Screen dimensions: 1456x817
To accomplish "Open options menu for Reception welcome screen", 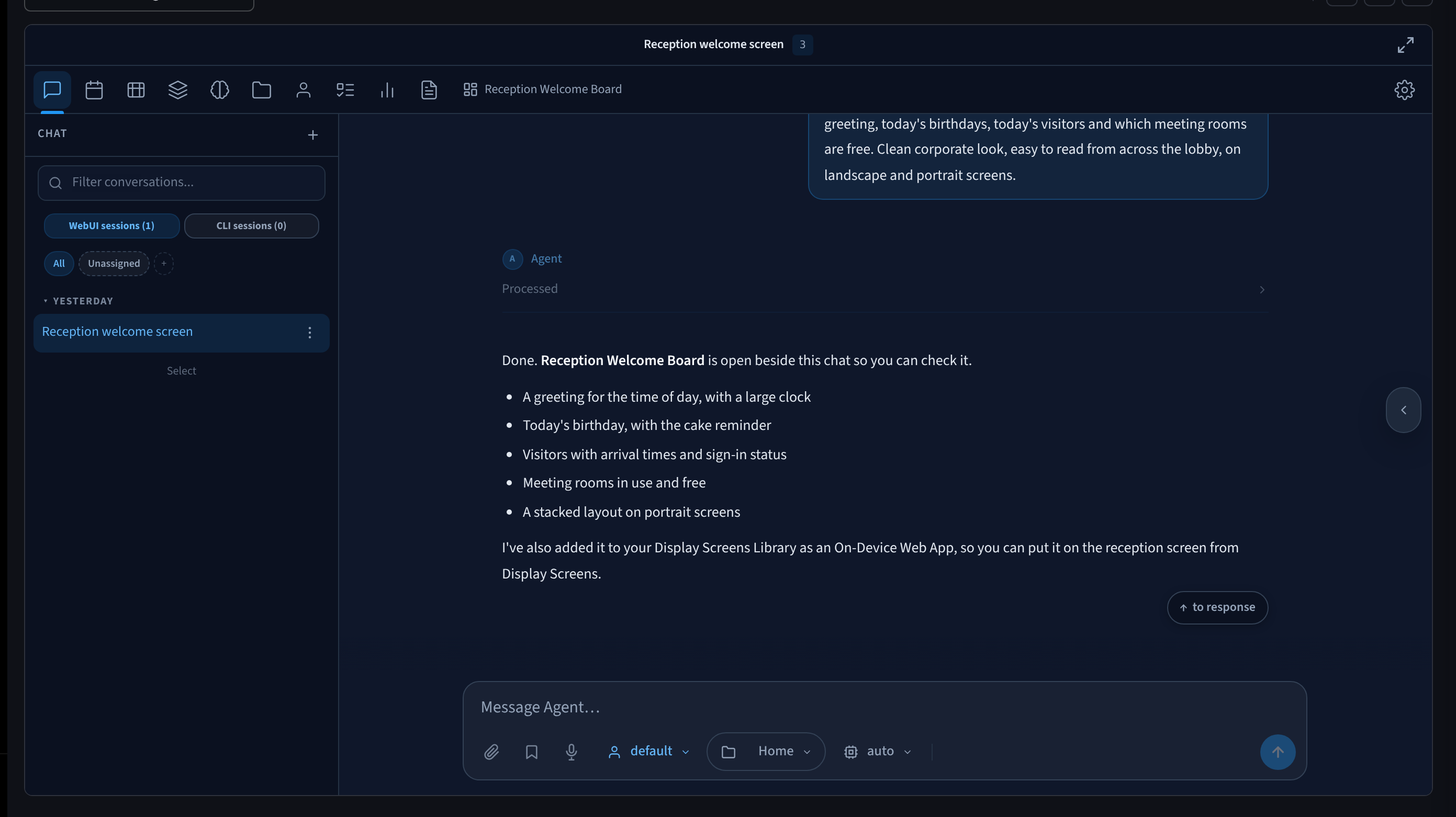I will point(309,332).
